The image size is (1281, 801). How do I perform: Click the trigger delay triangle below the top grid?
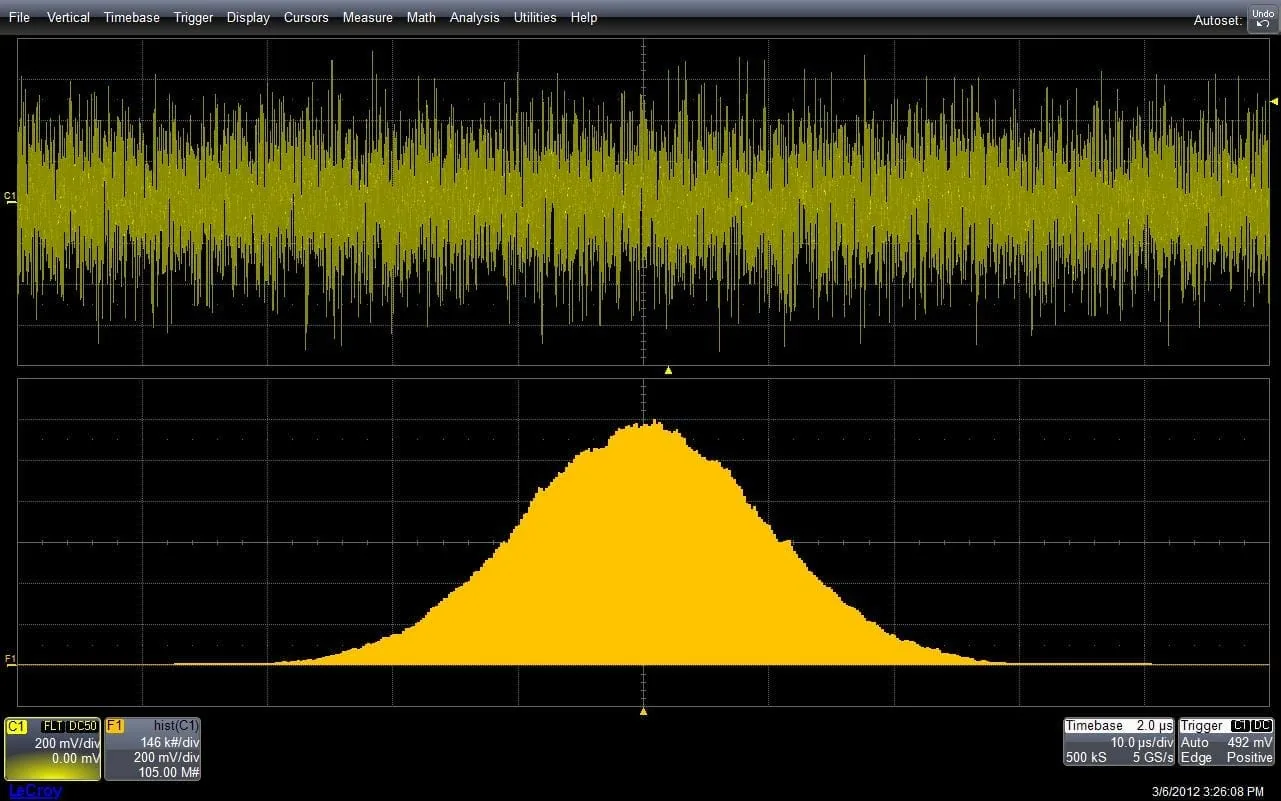(x=668, y=370)
